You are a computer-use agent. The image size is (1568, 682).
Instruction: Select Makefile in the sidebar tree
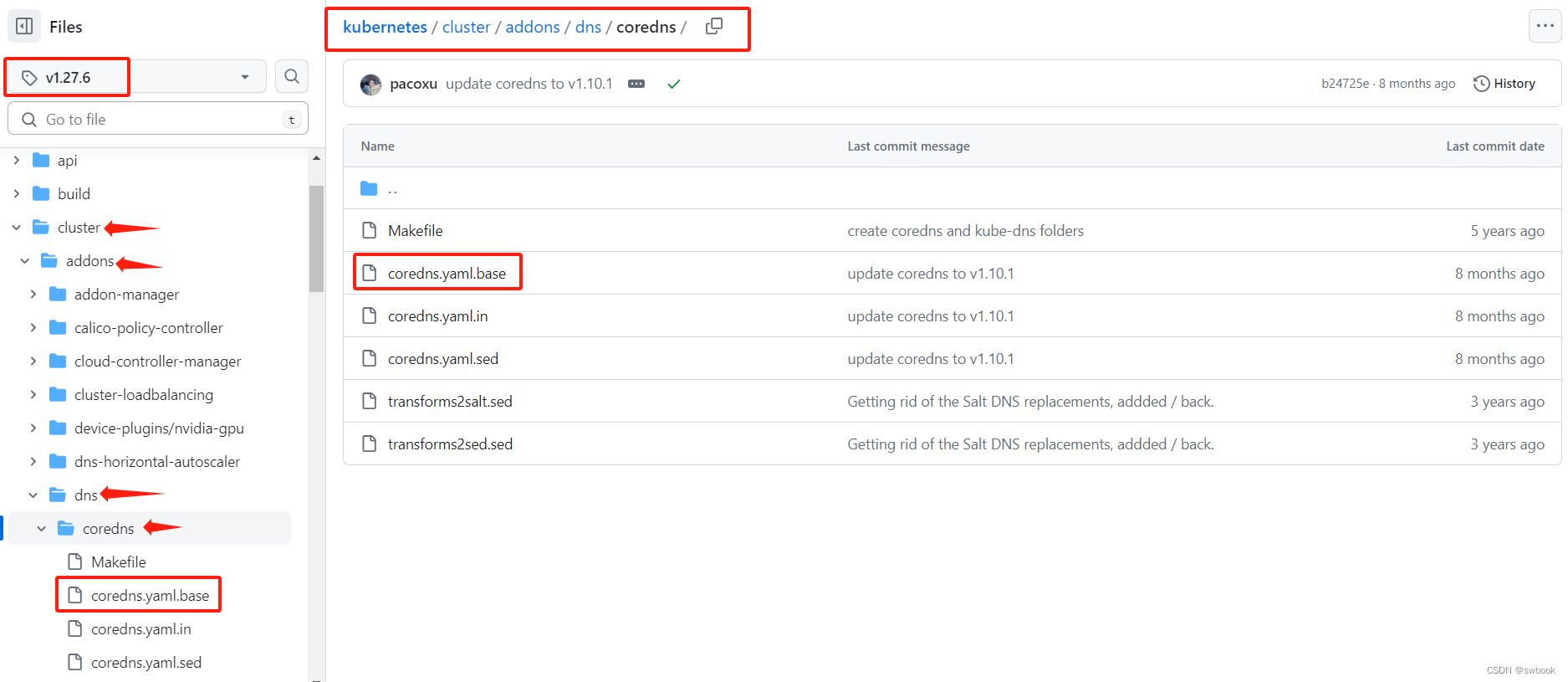118,561
